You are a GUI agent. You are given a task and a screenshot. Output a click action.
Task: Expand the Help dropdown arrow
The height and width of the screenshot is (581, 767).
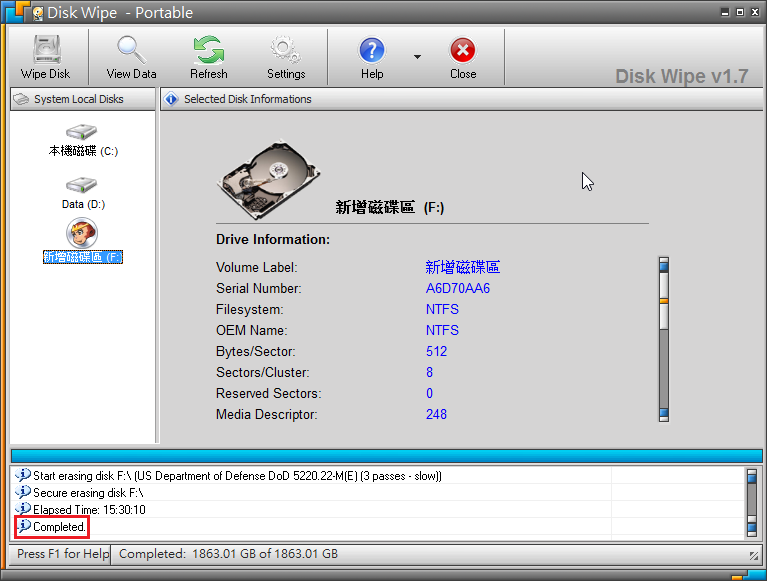417,57
